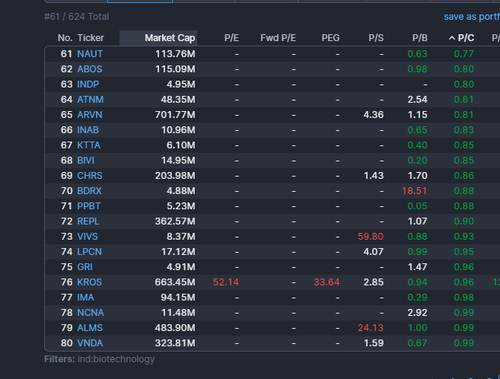Select KROS P/E value 52.14
Screen dimensions: 500x379
[x=226, y=282]
